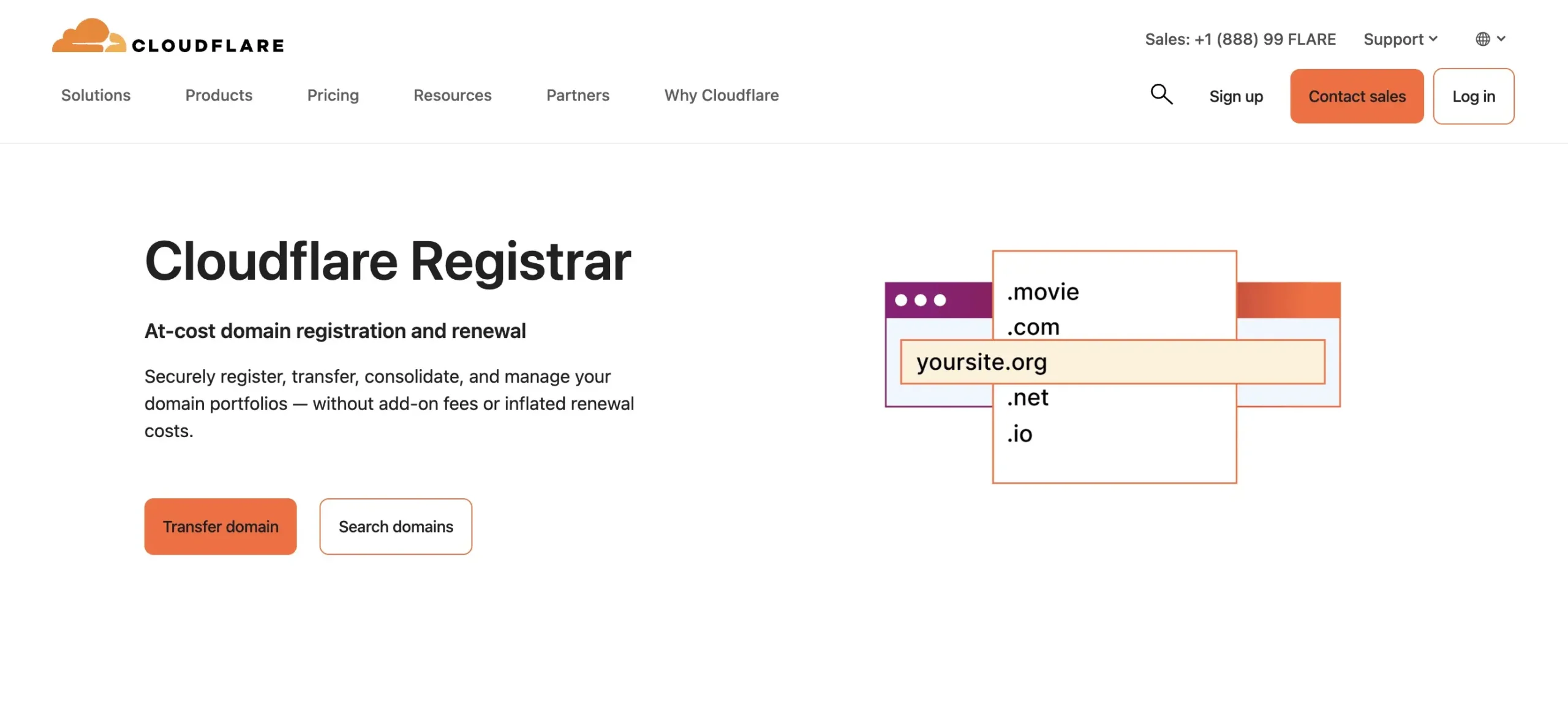This screenshot has height=701, width=1568.
Task: Click the yoursite.org highlighted field
Action: 1111,361
